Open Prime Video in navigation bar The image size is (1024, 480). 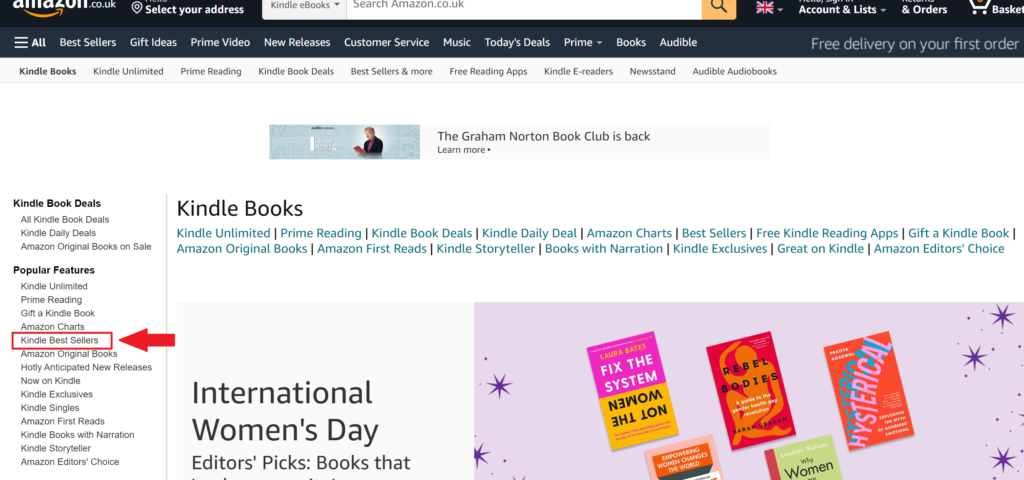point(220,42)
